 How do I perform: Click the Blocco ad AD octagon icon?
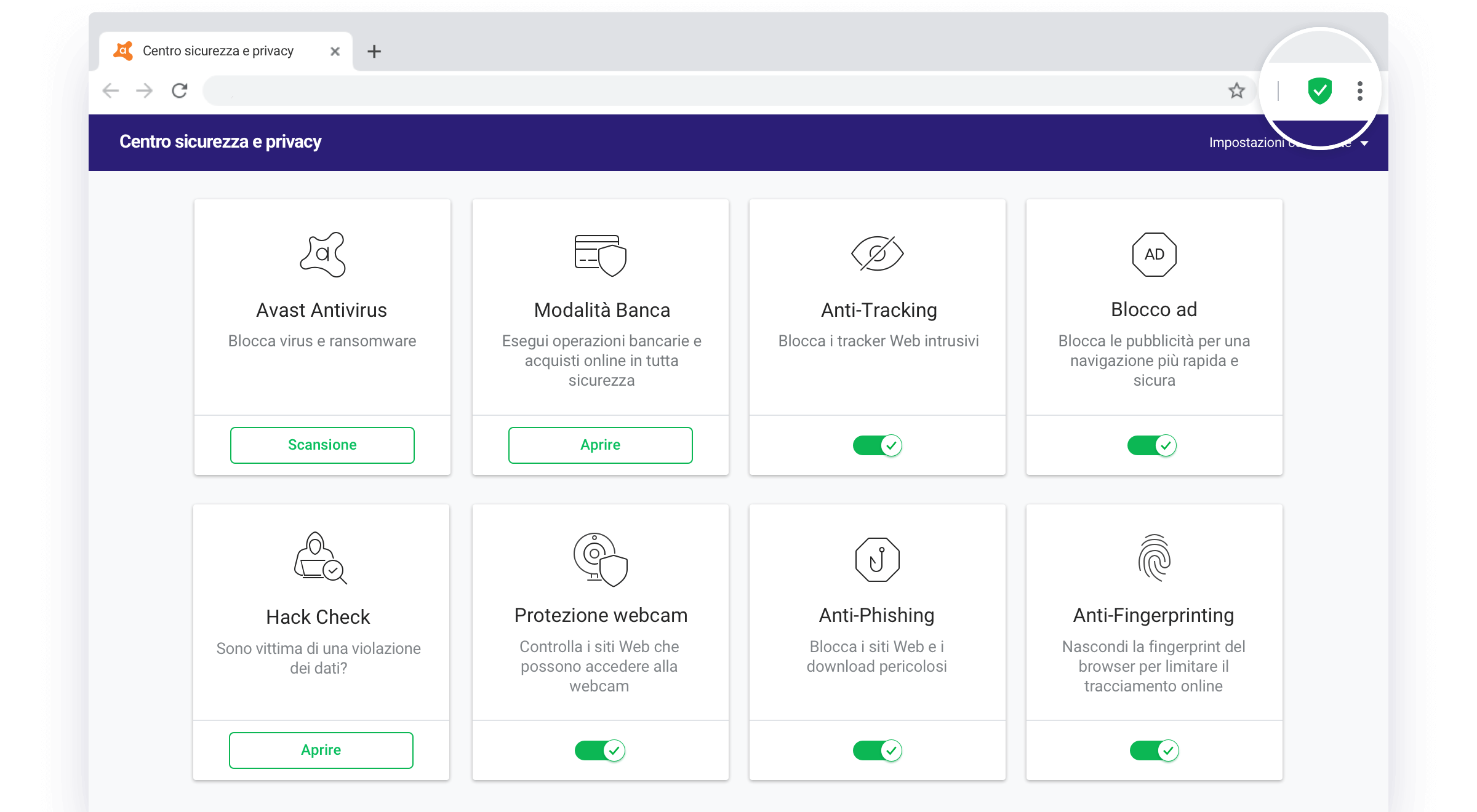1154,254
